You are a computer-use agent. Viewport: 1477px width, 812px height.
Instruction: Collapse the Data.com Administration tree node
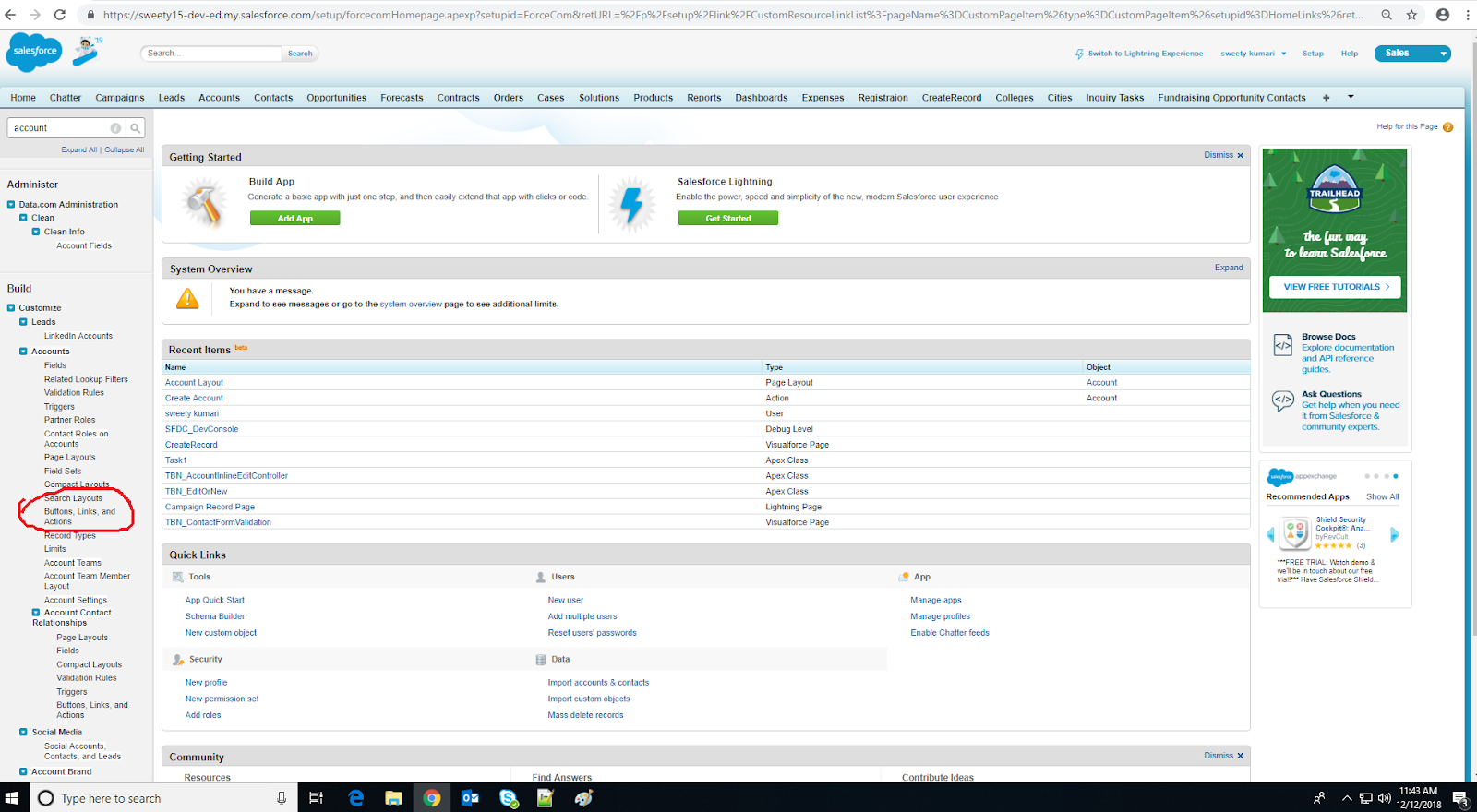pos(11,205)
